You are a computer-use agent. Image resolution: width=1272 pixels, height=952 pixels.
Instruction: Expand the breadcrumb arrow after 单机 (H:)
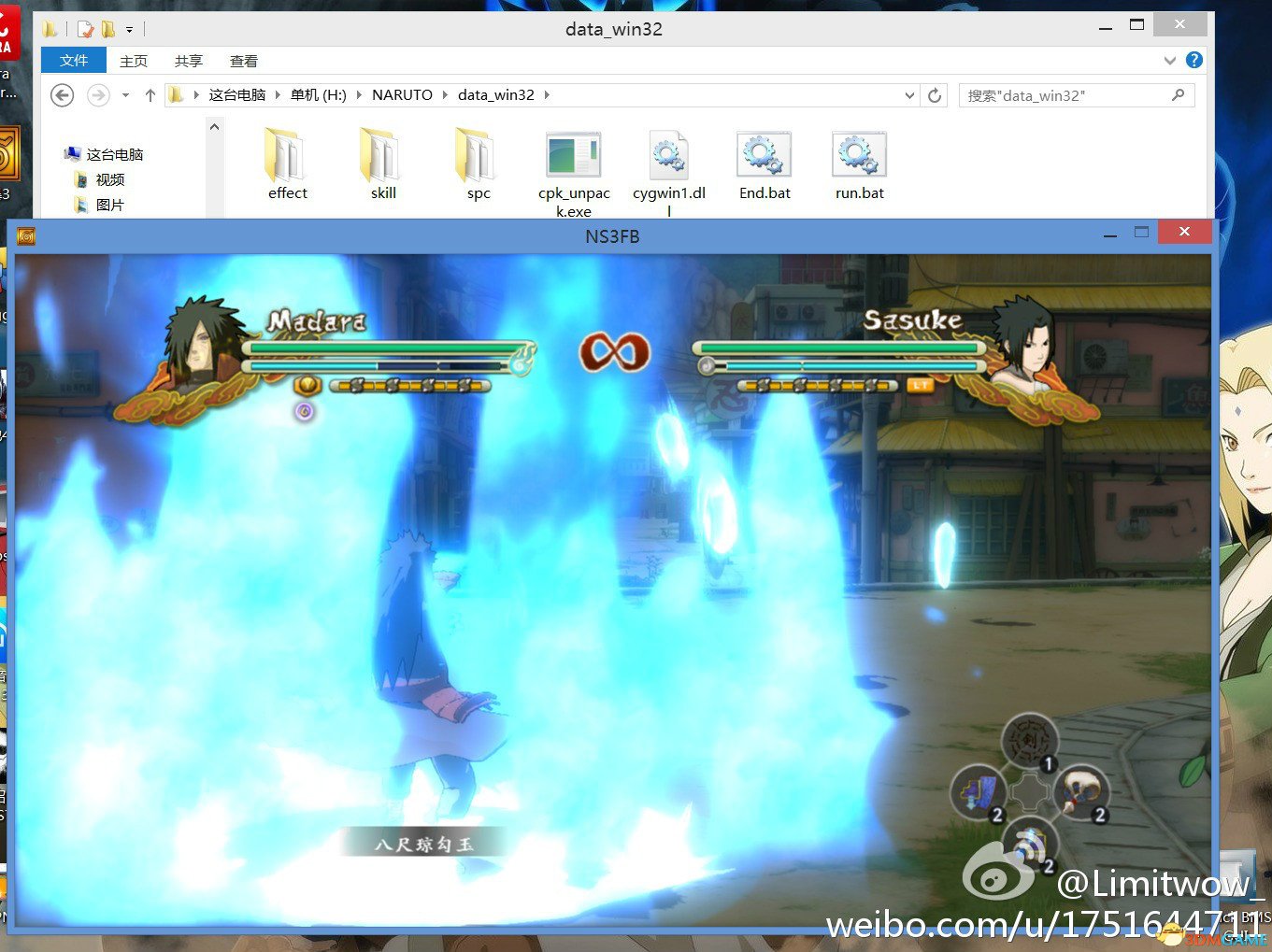click(x=359, y=95)
